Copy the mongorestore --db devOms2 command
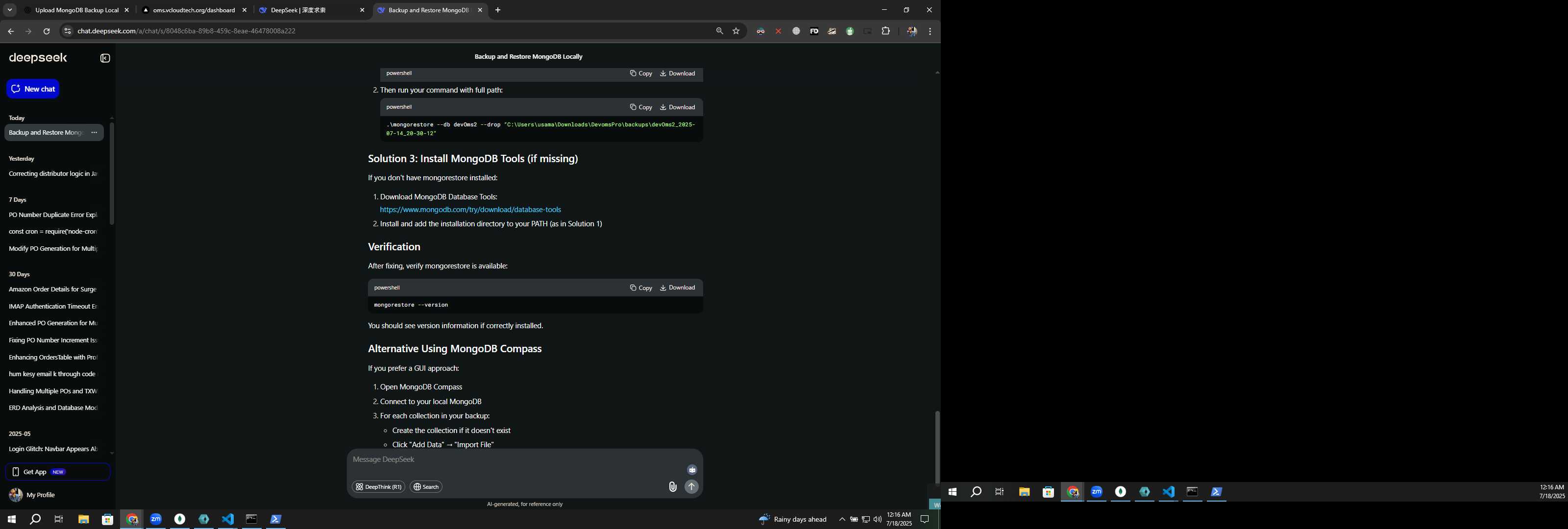 tap(641, 107)
